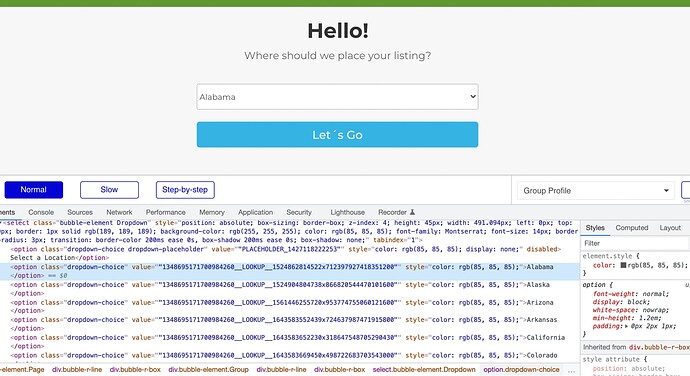
Task: Switch to the Console tab
Action: click(x=41, y=212)
